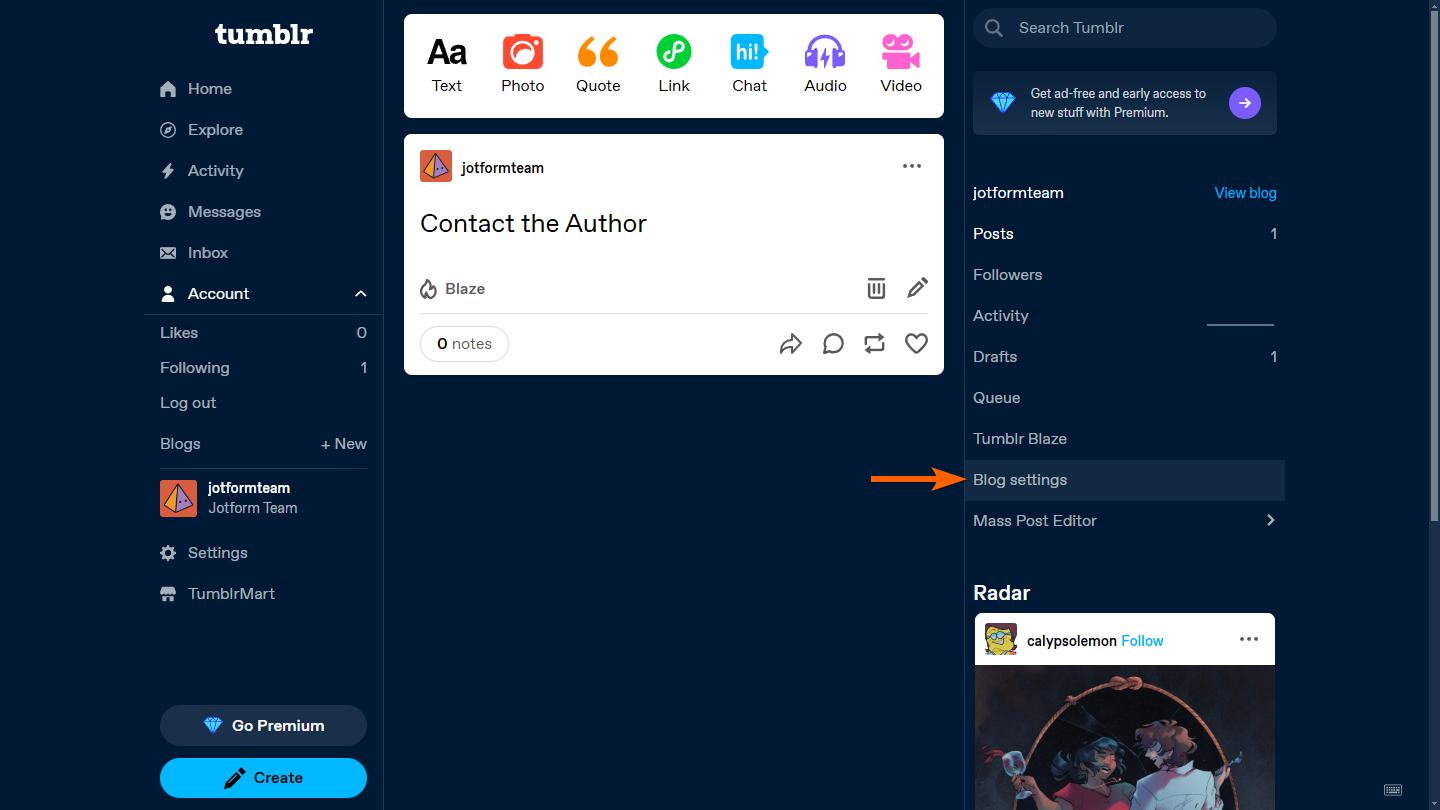Blaze the Contact the Author post

click(x=453, y=289)
